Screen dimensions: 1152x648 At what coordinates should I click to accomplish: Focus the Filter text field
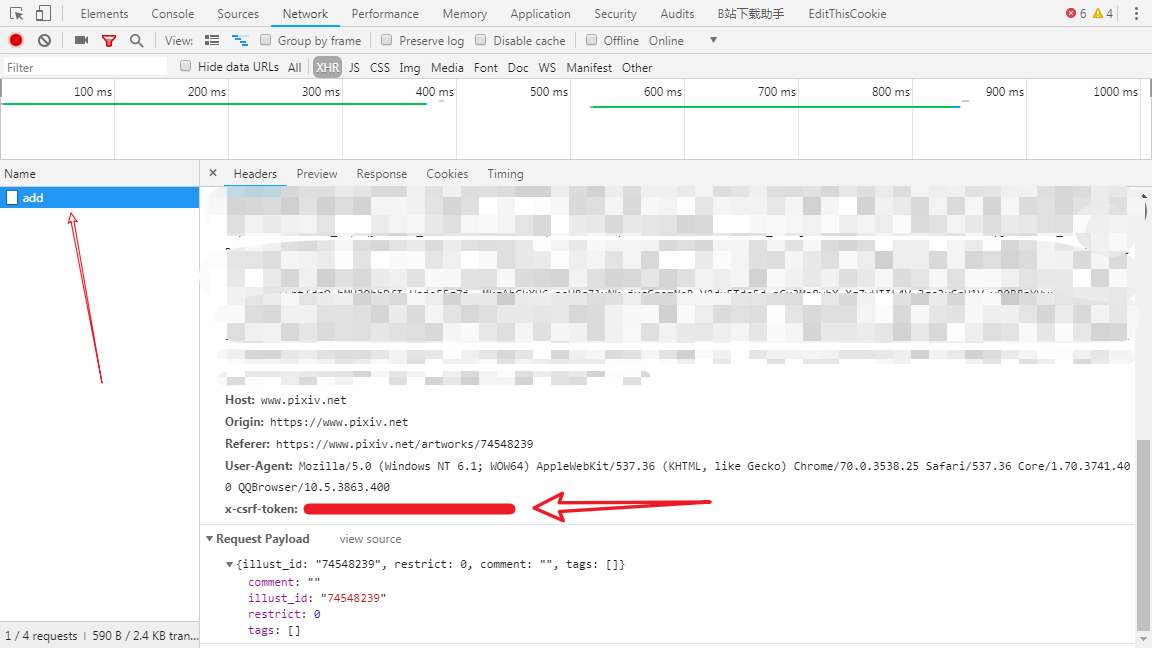(x=85, y=67)
